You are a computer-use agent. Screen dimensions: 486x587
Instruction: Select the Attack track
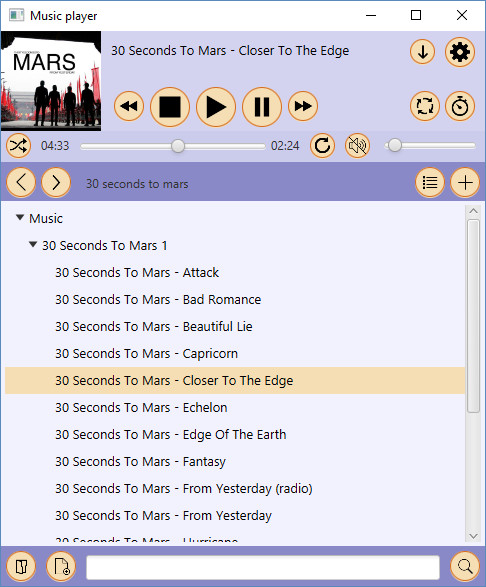[x=235, y=273]
